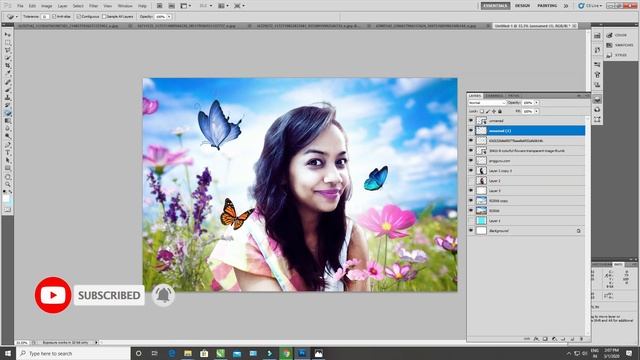Hide the Layer 3 layer
640x360 pixels.
471,191
